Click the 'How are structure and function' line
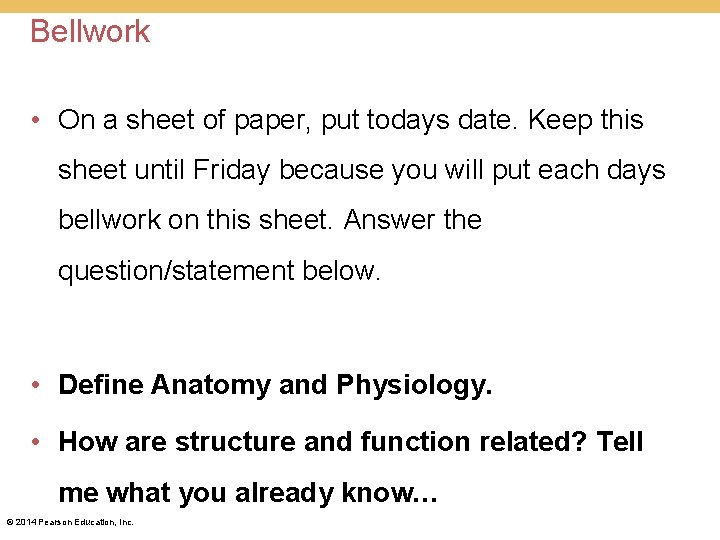The height and width of the screenshot is (540, 720). coord(350,442)
